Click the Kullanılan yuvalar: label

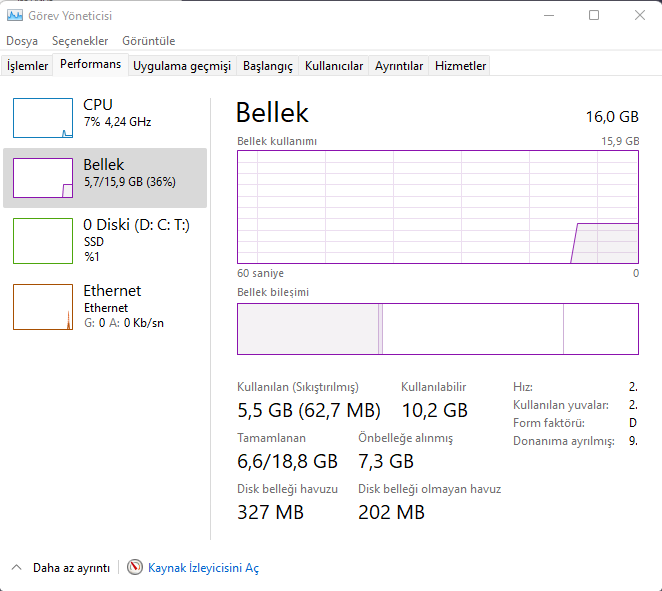coord(561,405)
